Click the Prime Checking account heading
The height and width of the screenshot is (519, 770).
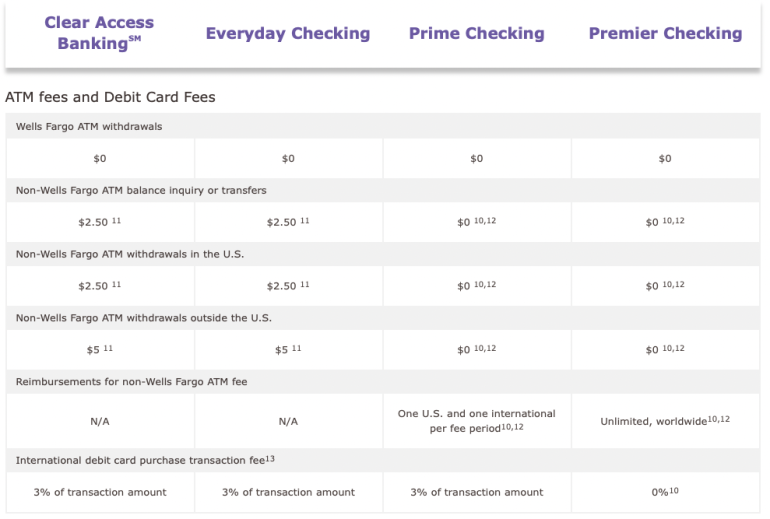(x=476, y=34)
